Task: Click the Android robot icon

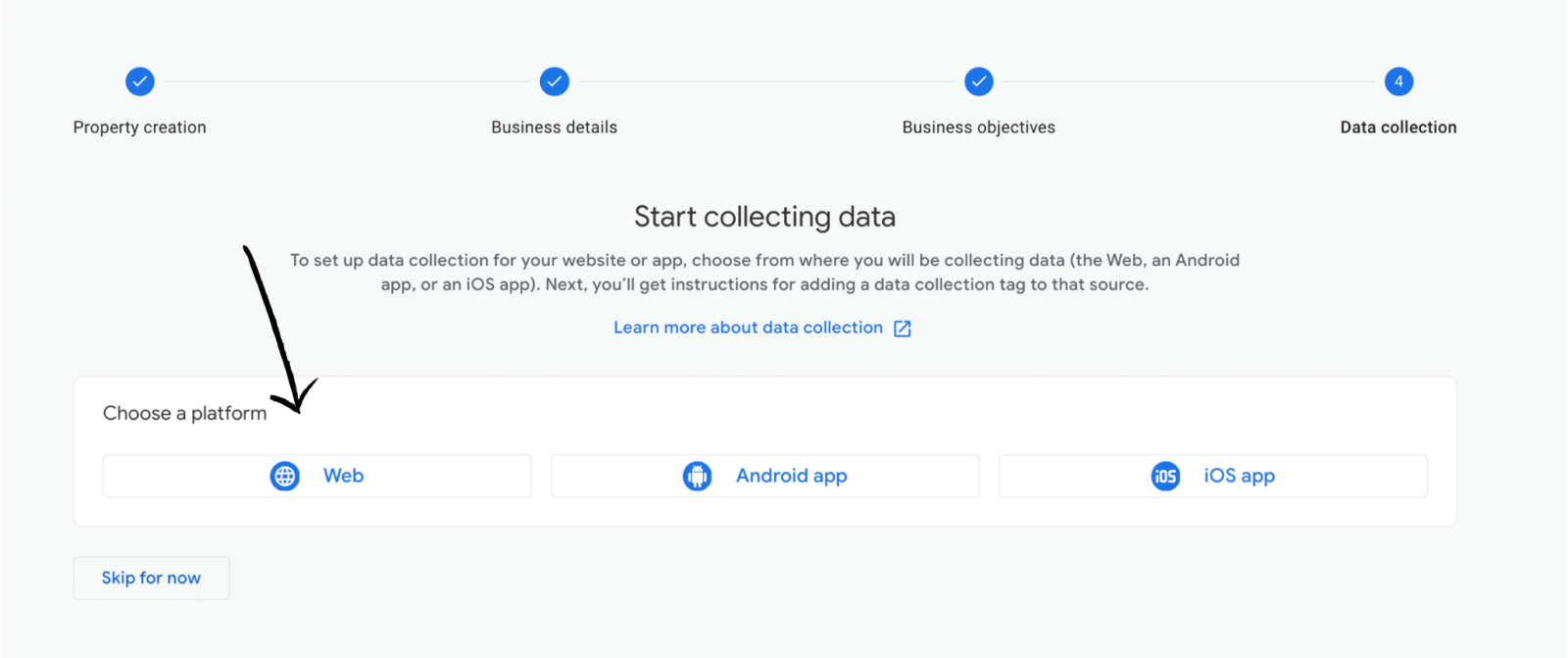Action: (697, 476)
